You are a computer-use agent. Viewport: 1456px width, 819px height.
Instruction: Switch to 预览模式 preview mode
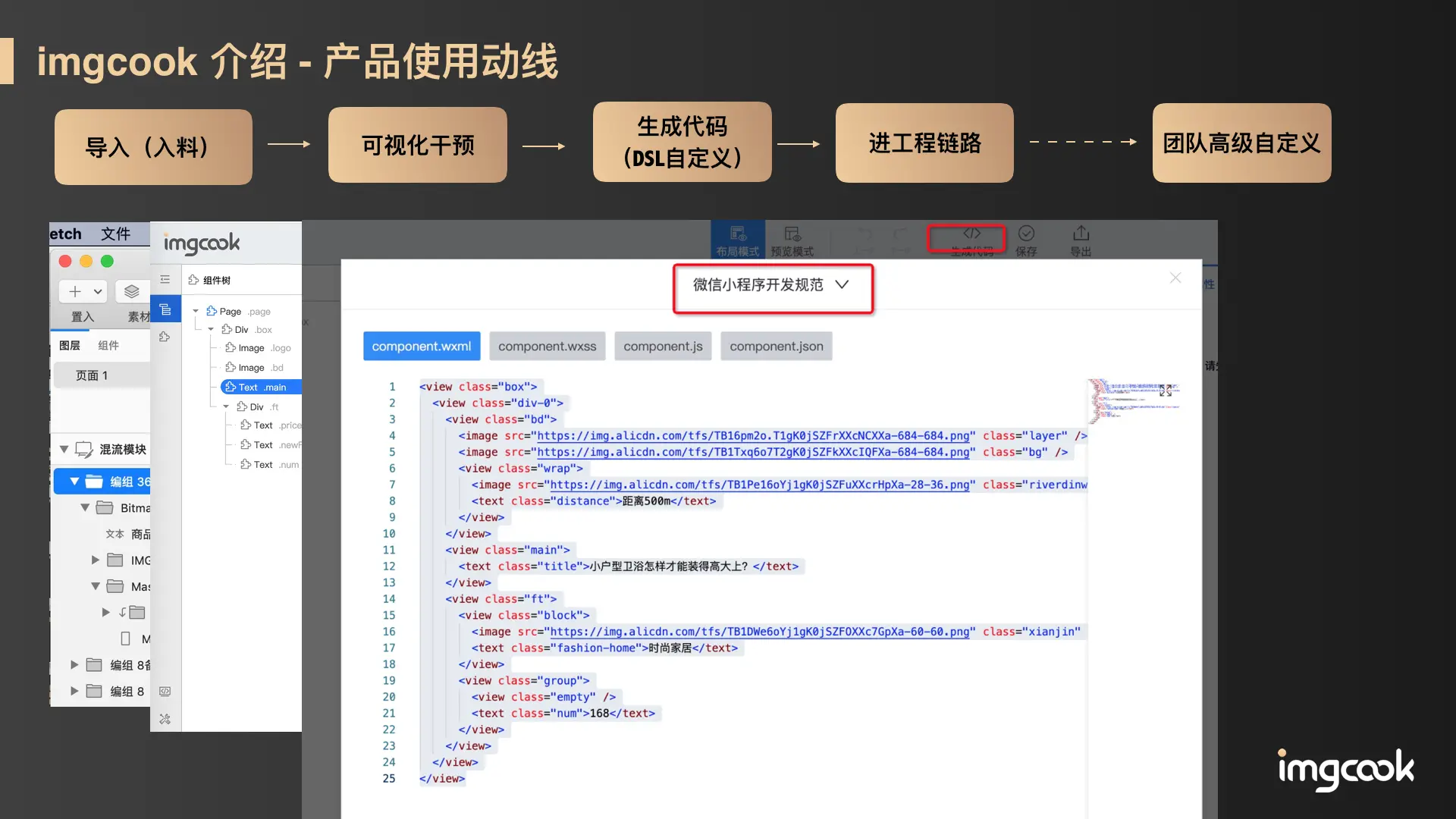792,240
